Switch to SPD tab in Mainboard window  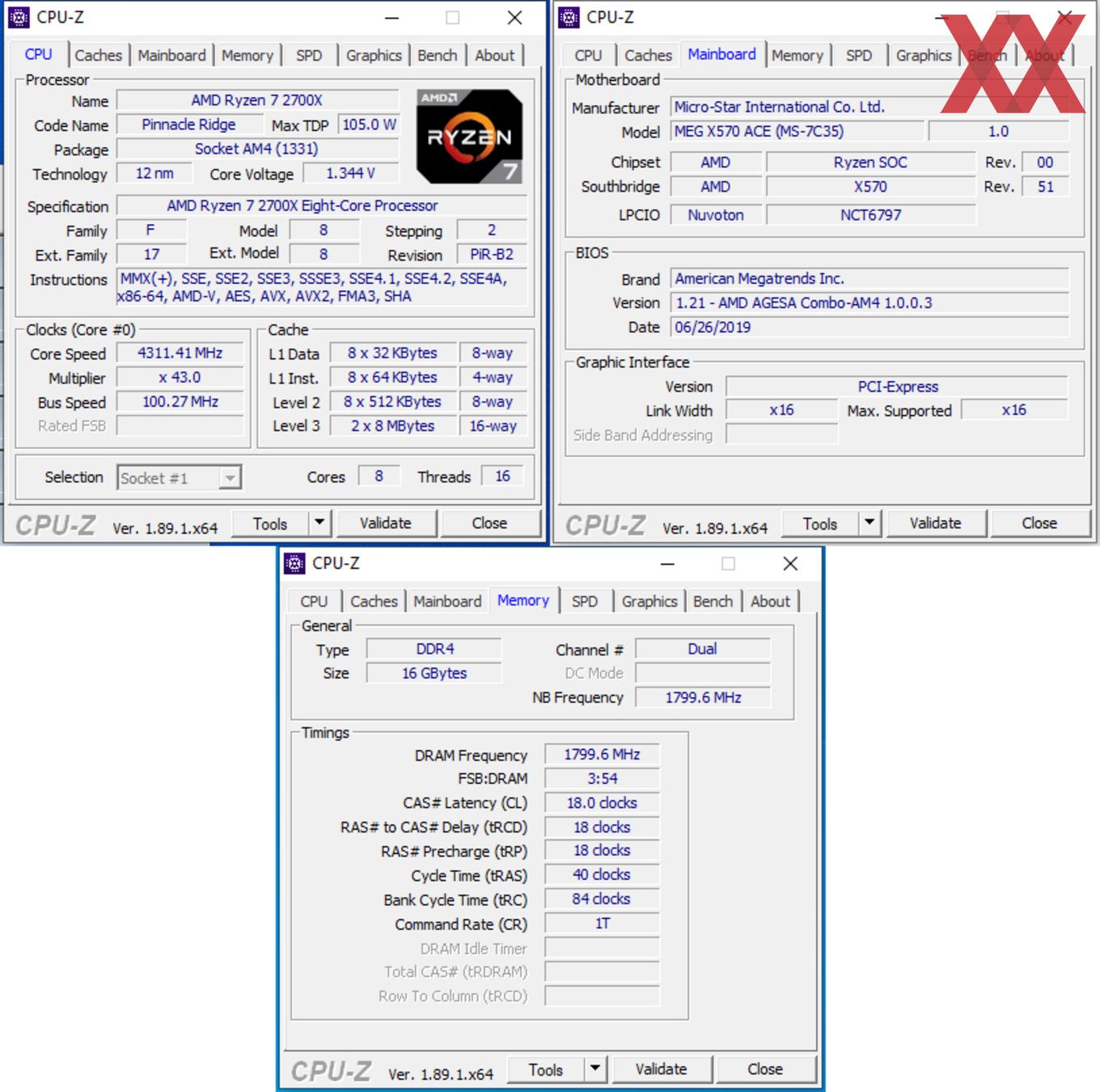tap(859, 55)
